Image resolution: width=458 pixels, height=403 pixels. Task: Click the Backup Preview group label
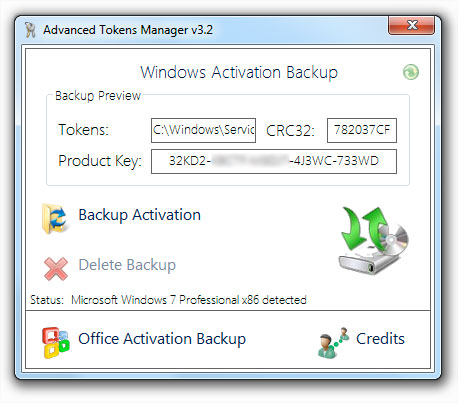(x=98, y=96)
